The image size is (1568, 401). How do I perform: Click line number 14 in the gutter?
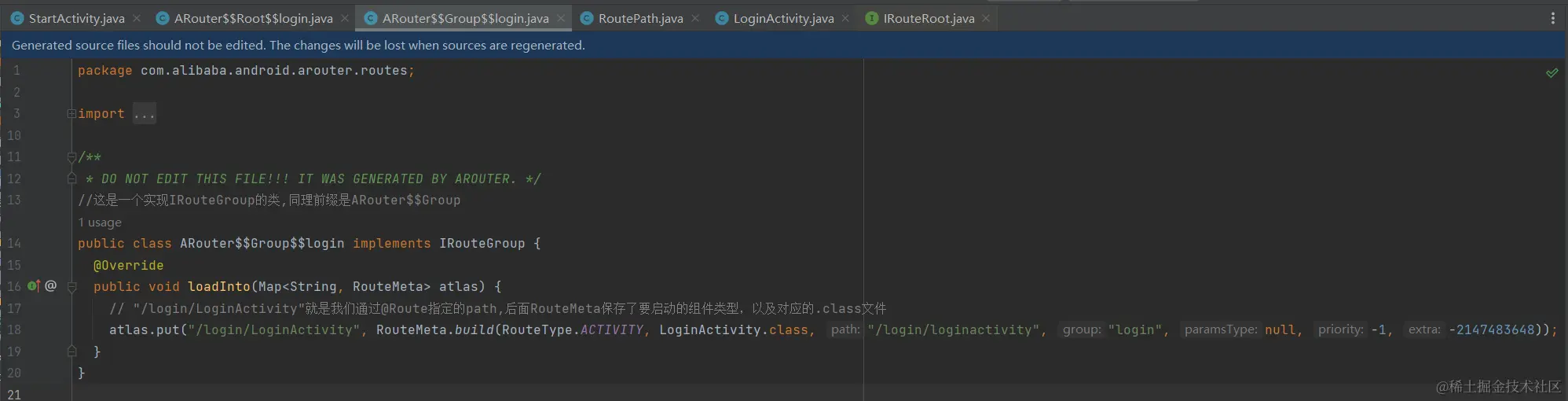(14, 244)
